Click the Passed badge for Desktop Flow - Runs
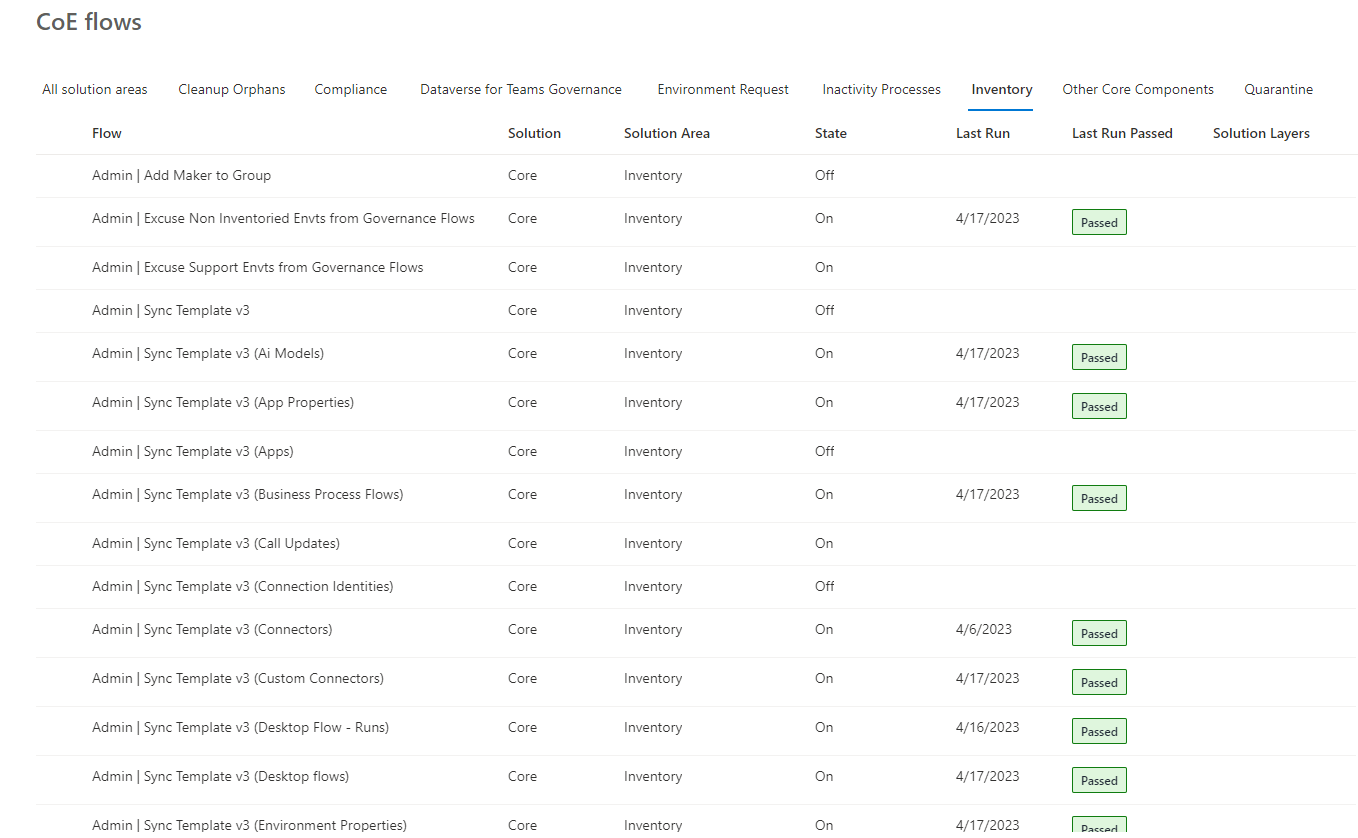1358x838 pixels. click(1098, 731)
